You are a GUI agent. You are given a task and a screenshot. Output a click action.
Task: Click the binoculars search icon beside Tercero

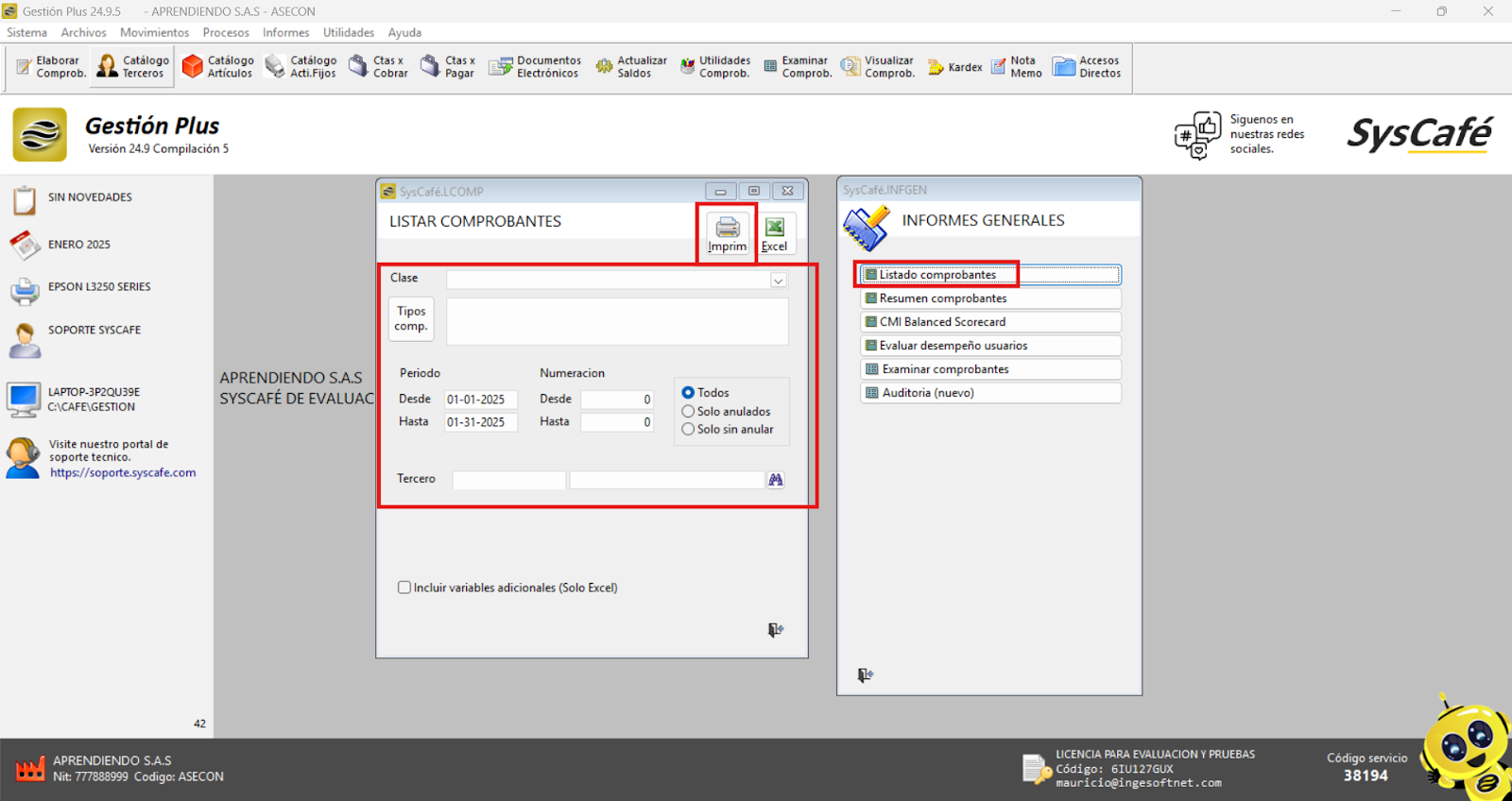pyautogui.click(x=776, y=480)
